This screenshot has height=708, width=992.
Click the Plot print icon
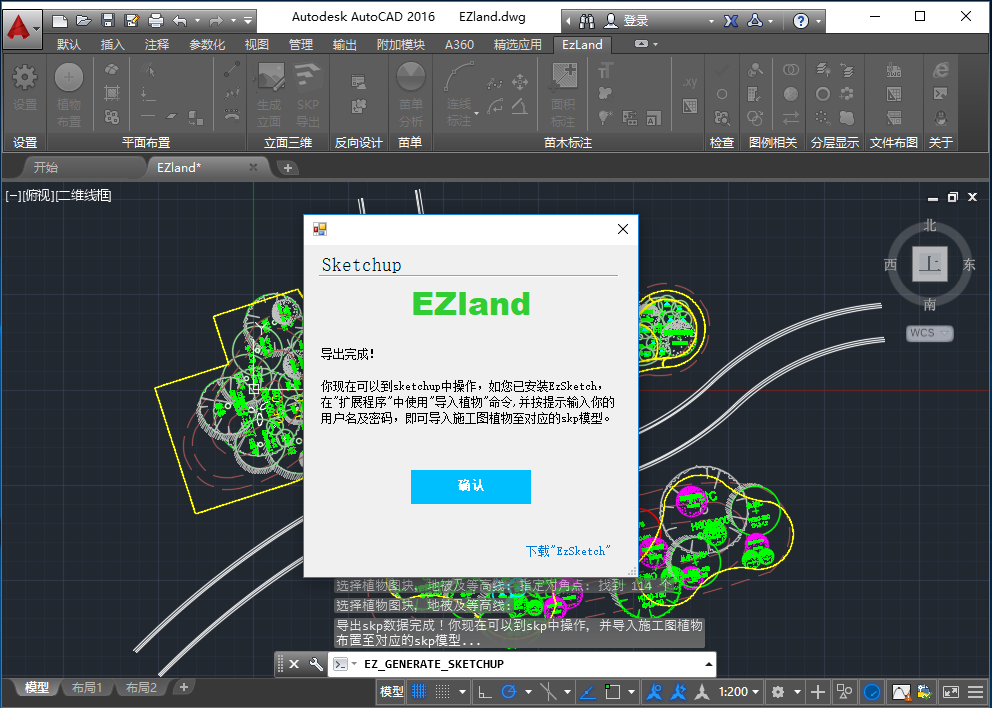(x=156, y=20)
